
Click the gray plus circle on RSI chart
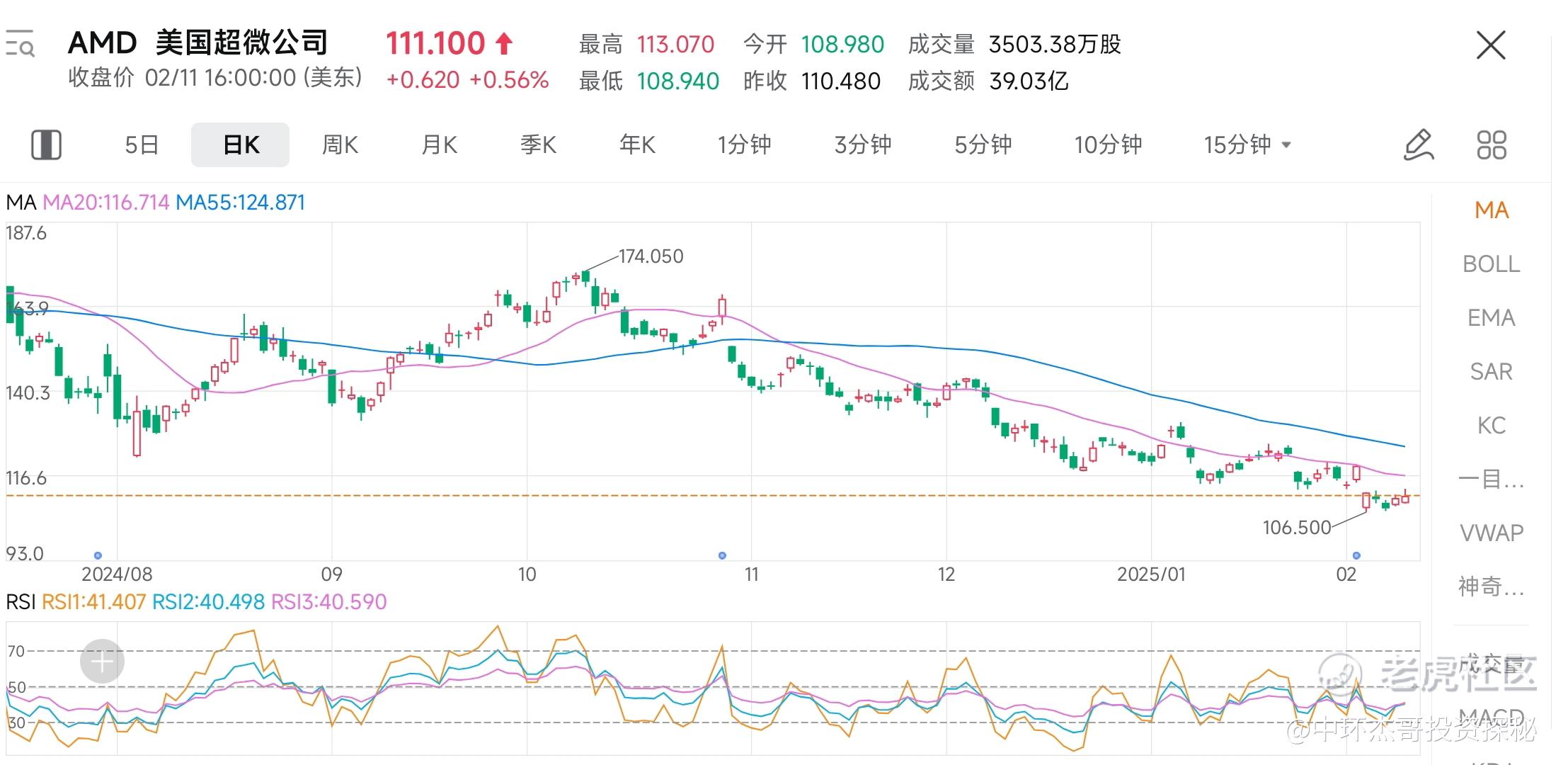click(x=102, y=662)
